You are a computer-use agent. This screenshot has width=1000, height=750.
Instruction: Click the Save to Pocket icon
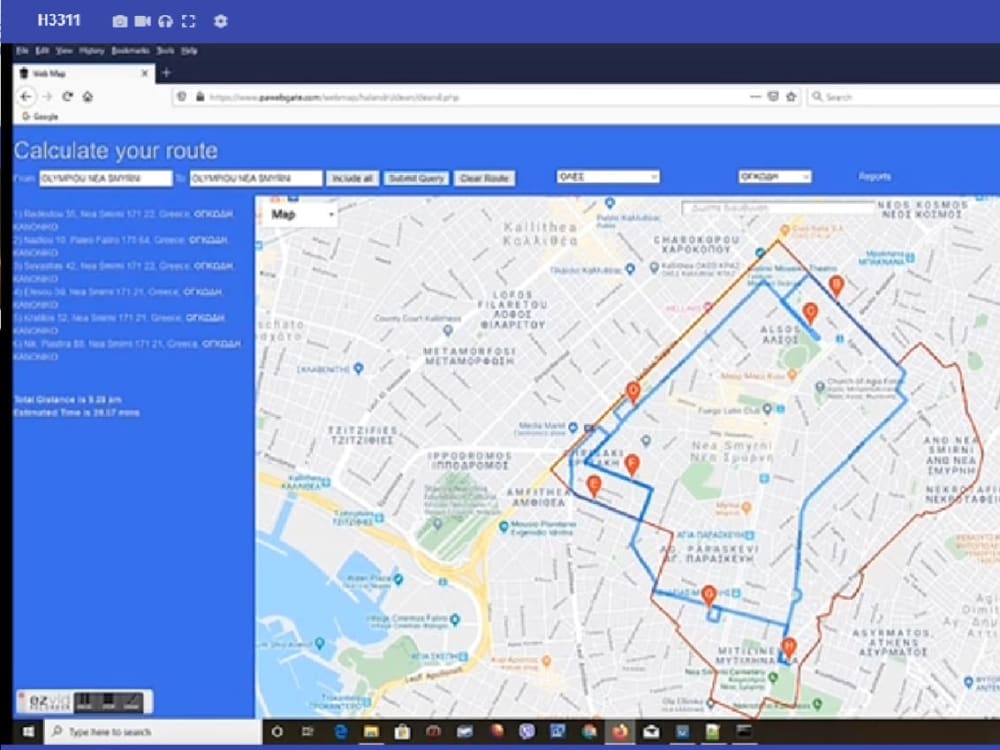(773, 97)
